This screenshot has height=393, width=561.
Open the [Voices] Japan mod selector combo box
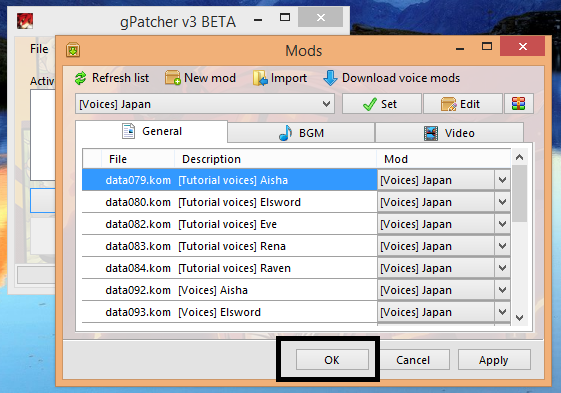pyautogui.click(x=205, y=104)
